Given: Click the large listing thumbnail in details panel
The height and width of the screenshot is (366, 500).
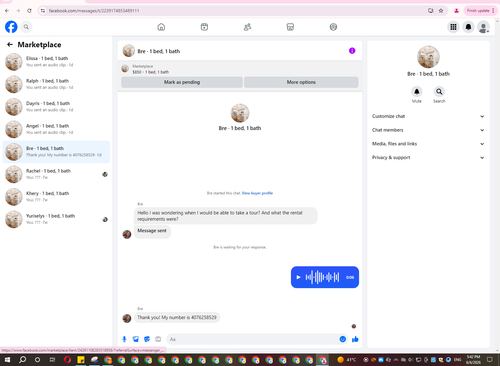Looking at the screenshot, I should pos(428,57).
